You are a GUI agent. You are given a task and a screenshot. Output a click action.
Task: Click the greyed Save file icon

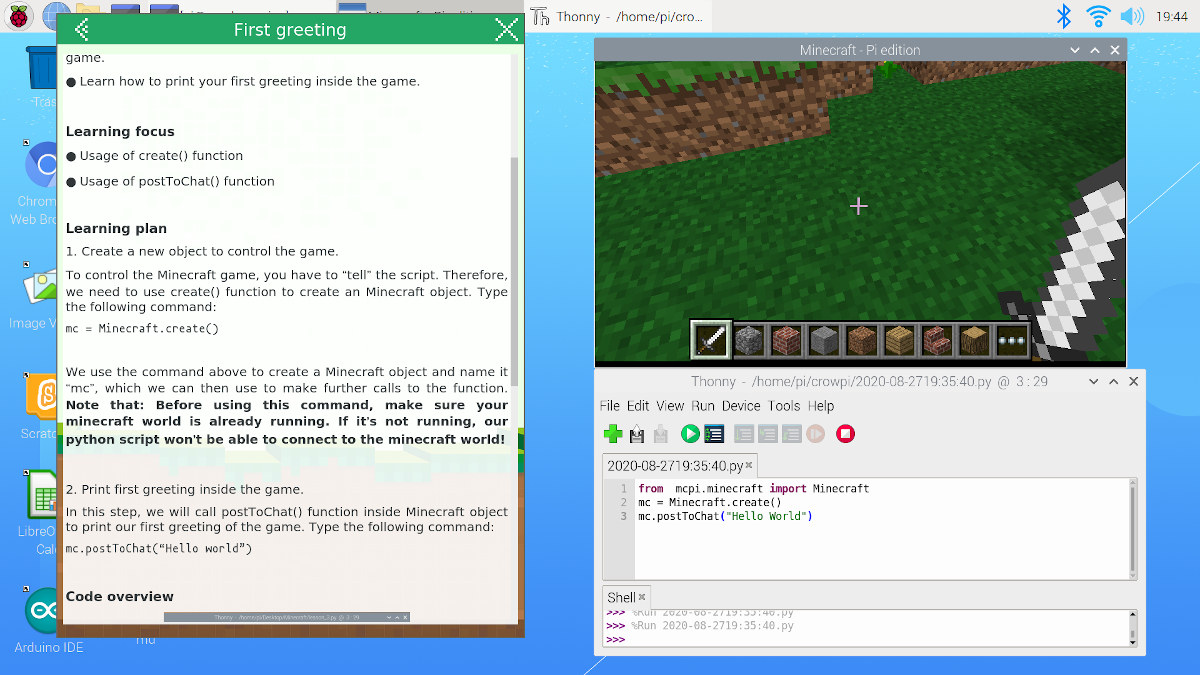tap(660, 434)
